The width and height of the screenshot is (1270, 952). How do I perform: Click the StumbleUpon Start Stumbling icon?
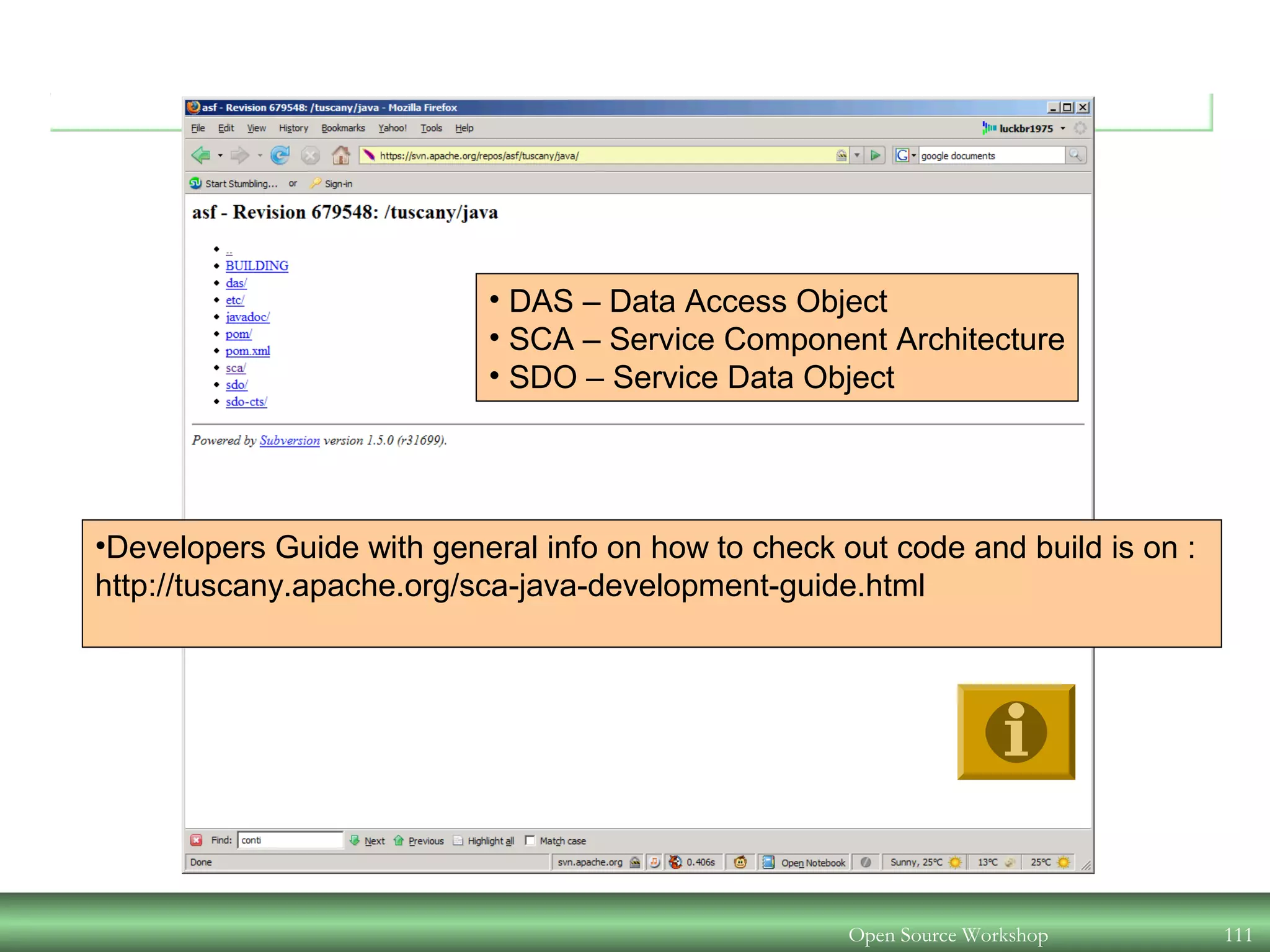click(x=196, y=183)
